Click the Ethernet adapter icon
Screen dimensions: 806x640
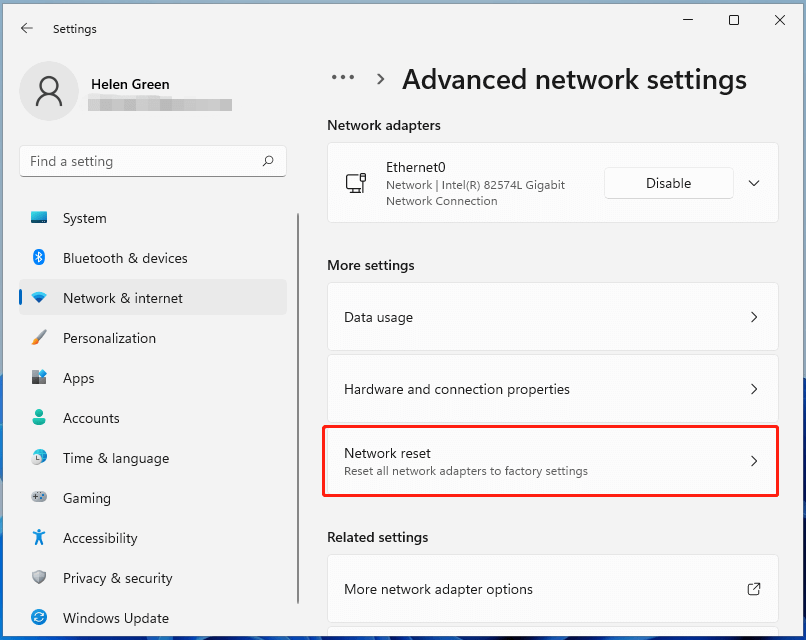[355, 183]
